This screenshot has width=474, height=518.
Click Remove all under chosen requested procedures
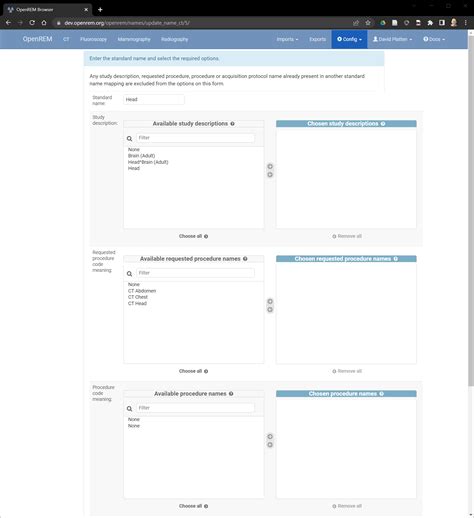click(x=347, y=371)
